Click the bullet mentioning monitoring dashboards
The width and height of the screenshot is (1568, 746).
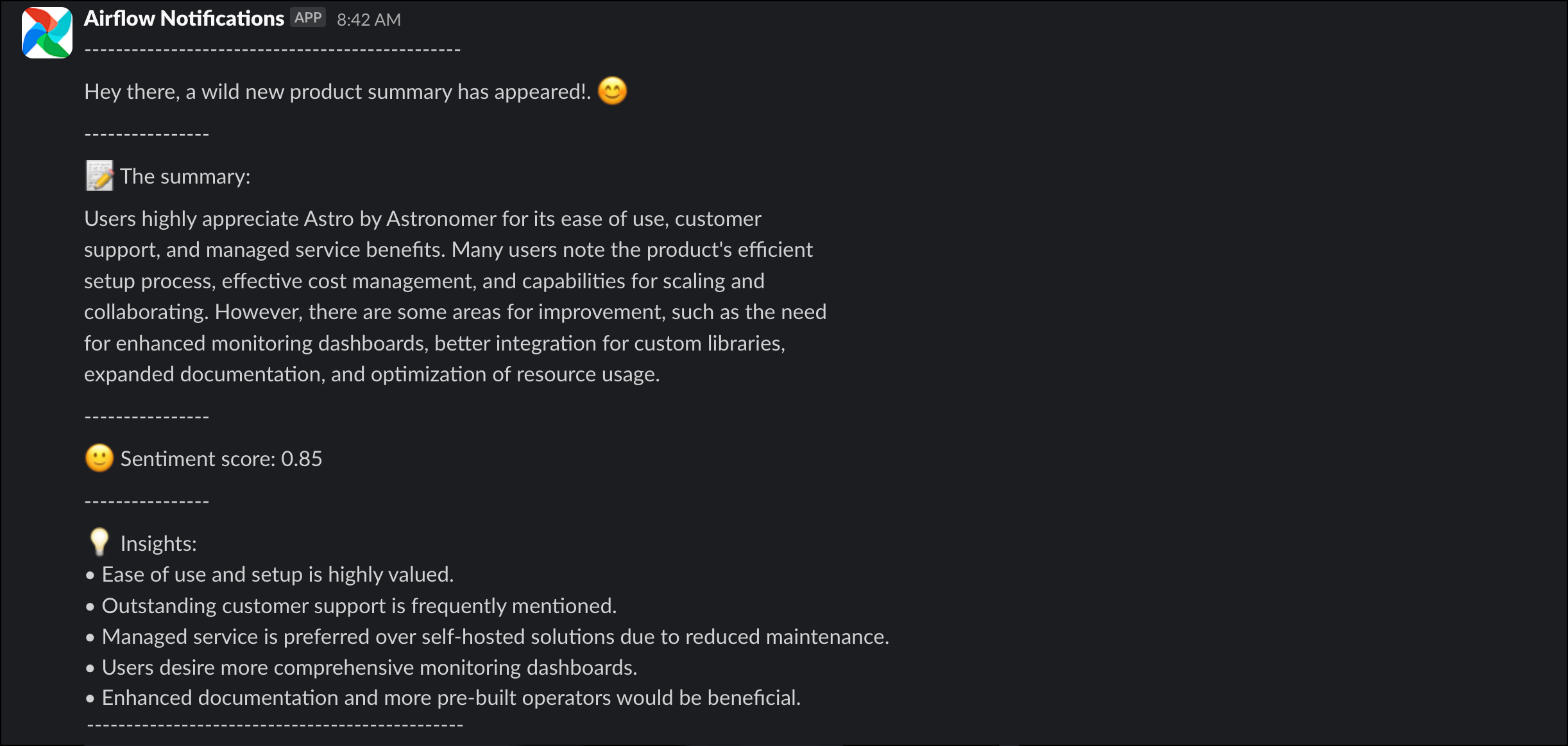(x=369, y=666)
